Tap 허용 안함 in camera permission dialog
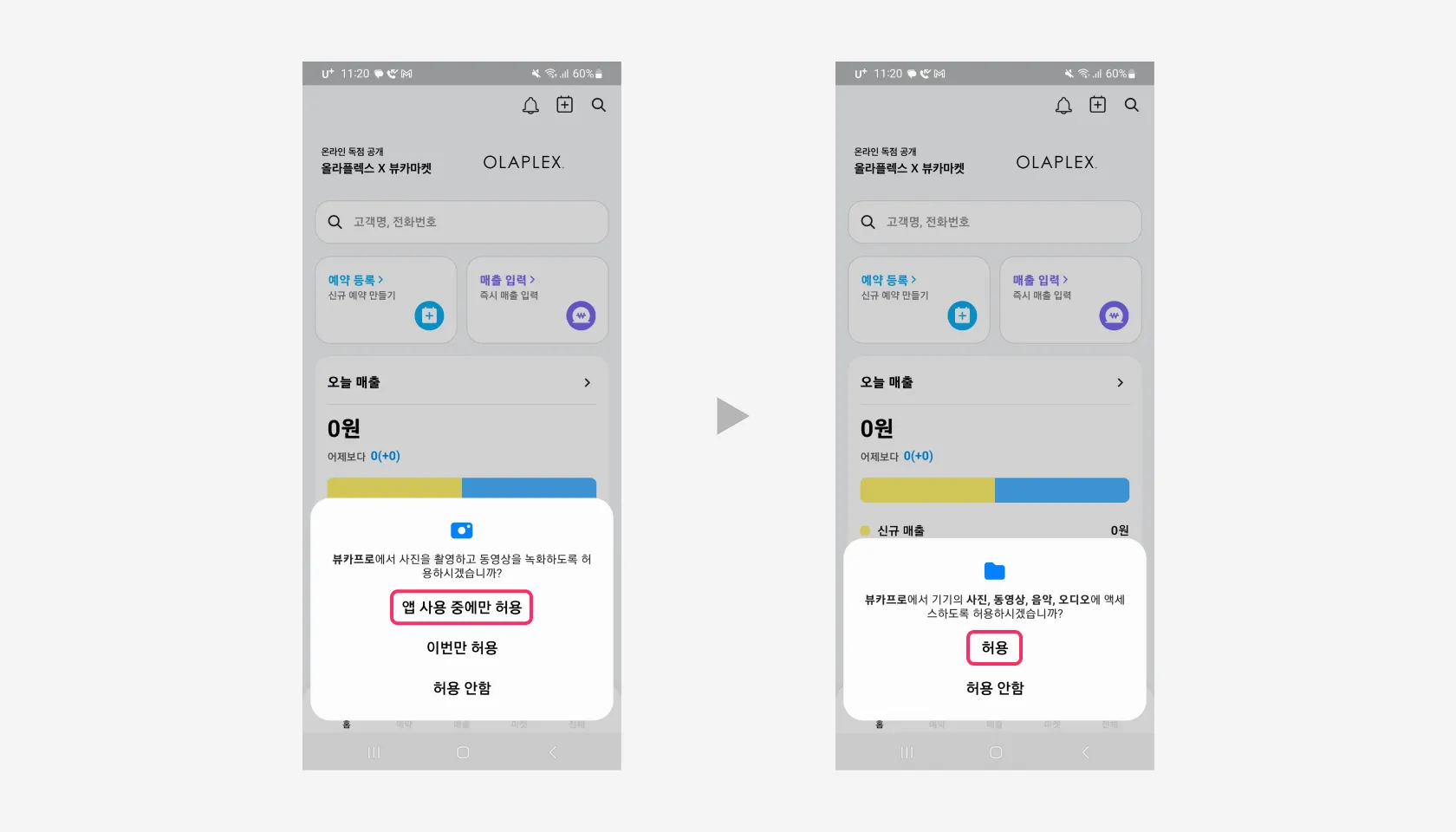 [462, 688]
